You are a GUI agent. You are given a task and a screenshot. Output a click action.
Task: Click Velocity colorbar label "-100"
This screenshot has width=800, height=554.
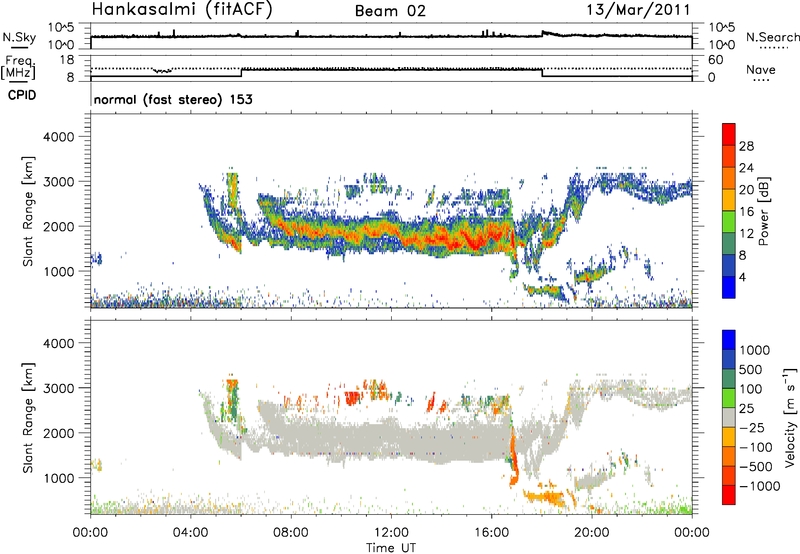pyautogui.click(x=756, y=447)
